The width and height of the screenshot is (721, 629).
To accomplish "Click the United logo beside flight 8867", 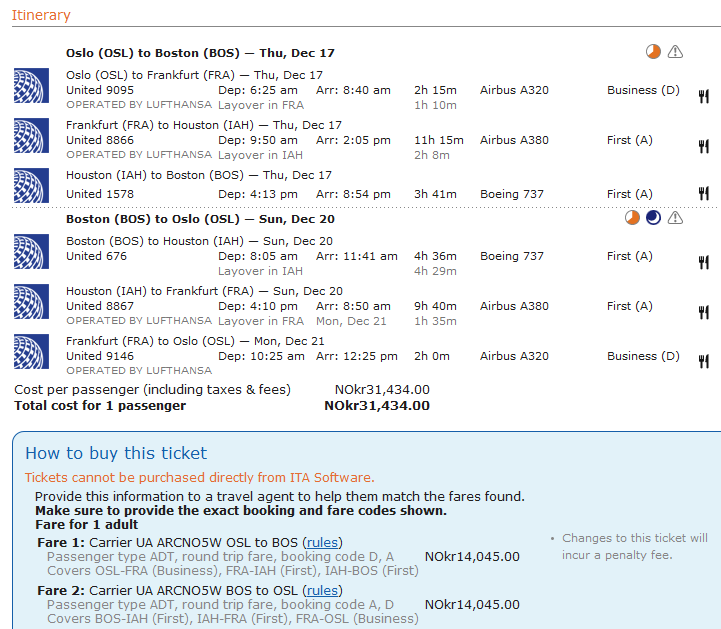I will tap(32, 302).
